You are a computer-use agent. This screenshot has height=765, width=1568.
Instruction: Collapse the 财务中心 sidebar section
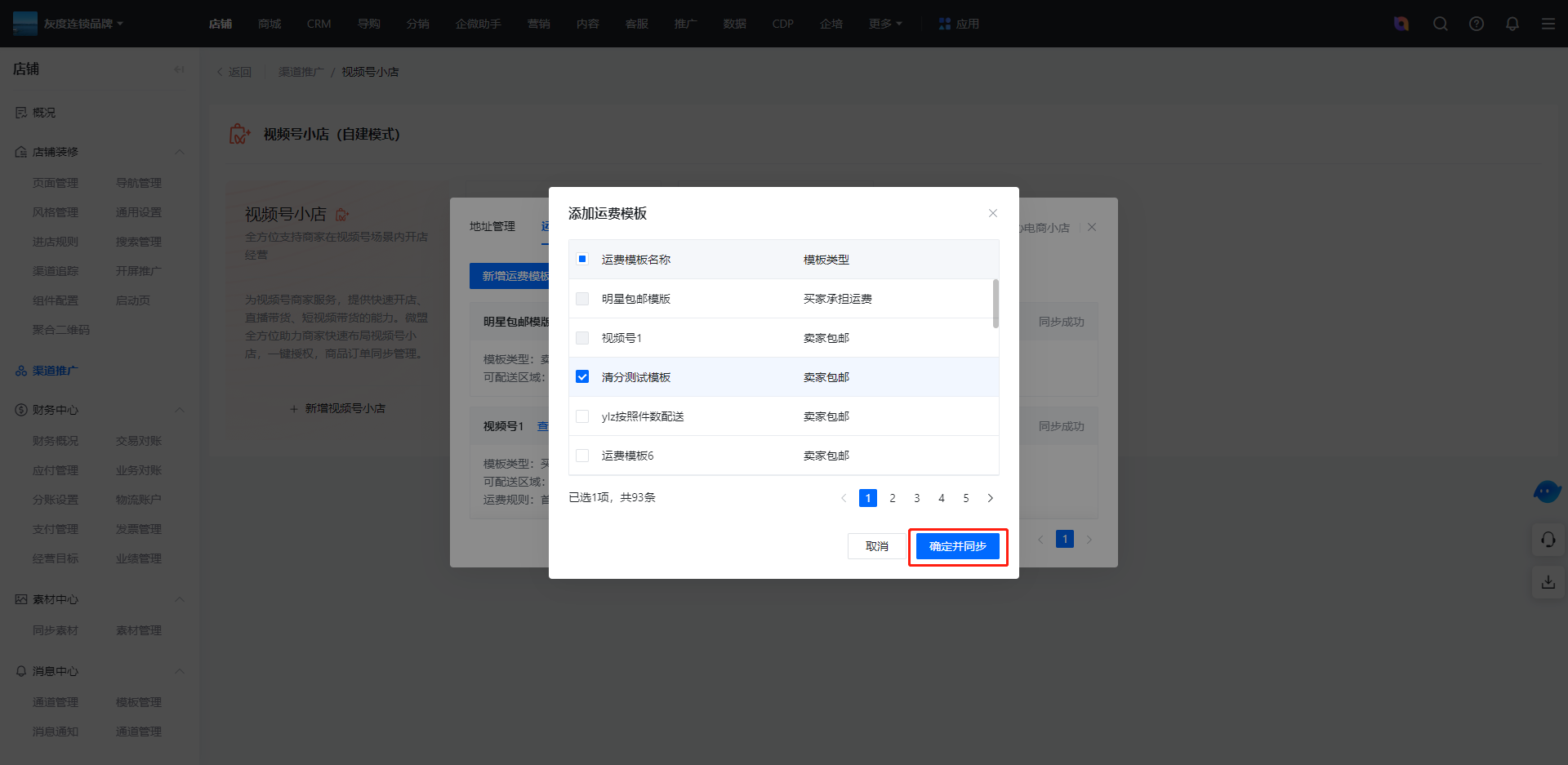pos(180,410)
